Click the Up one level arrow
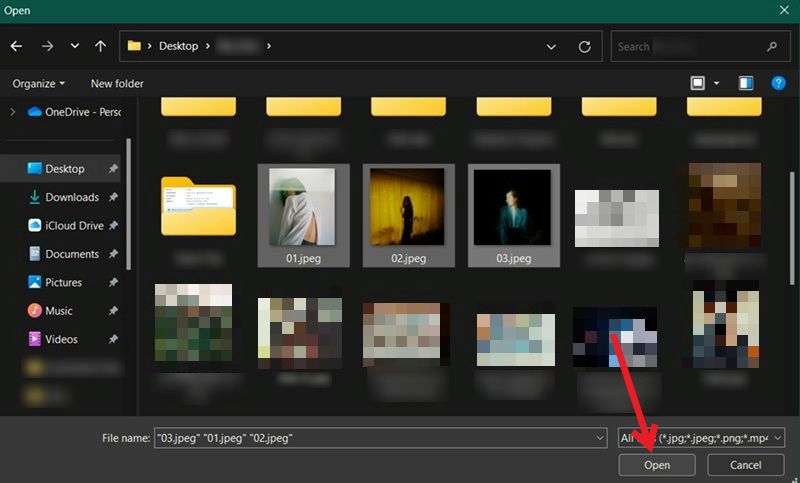 [100, 46]
